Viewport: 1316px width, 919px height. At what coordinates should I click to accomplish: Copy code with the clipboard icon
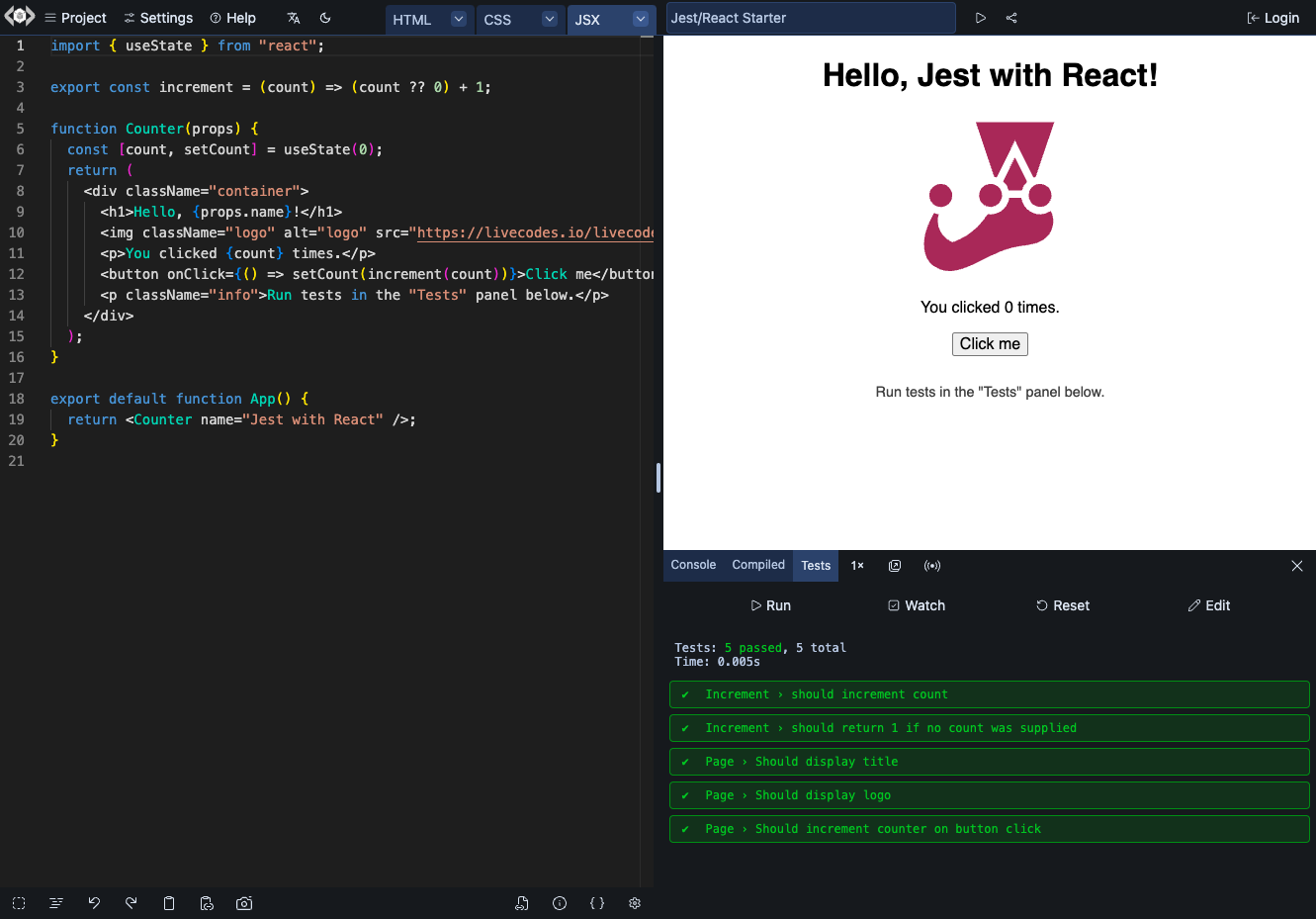tap(169, 903)
